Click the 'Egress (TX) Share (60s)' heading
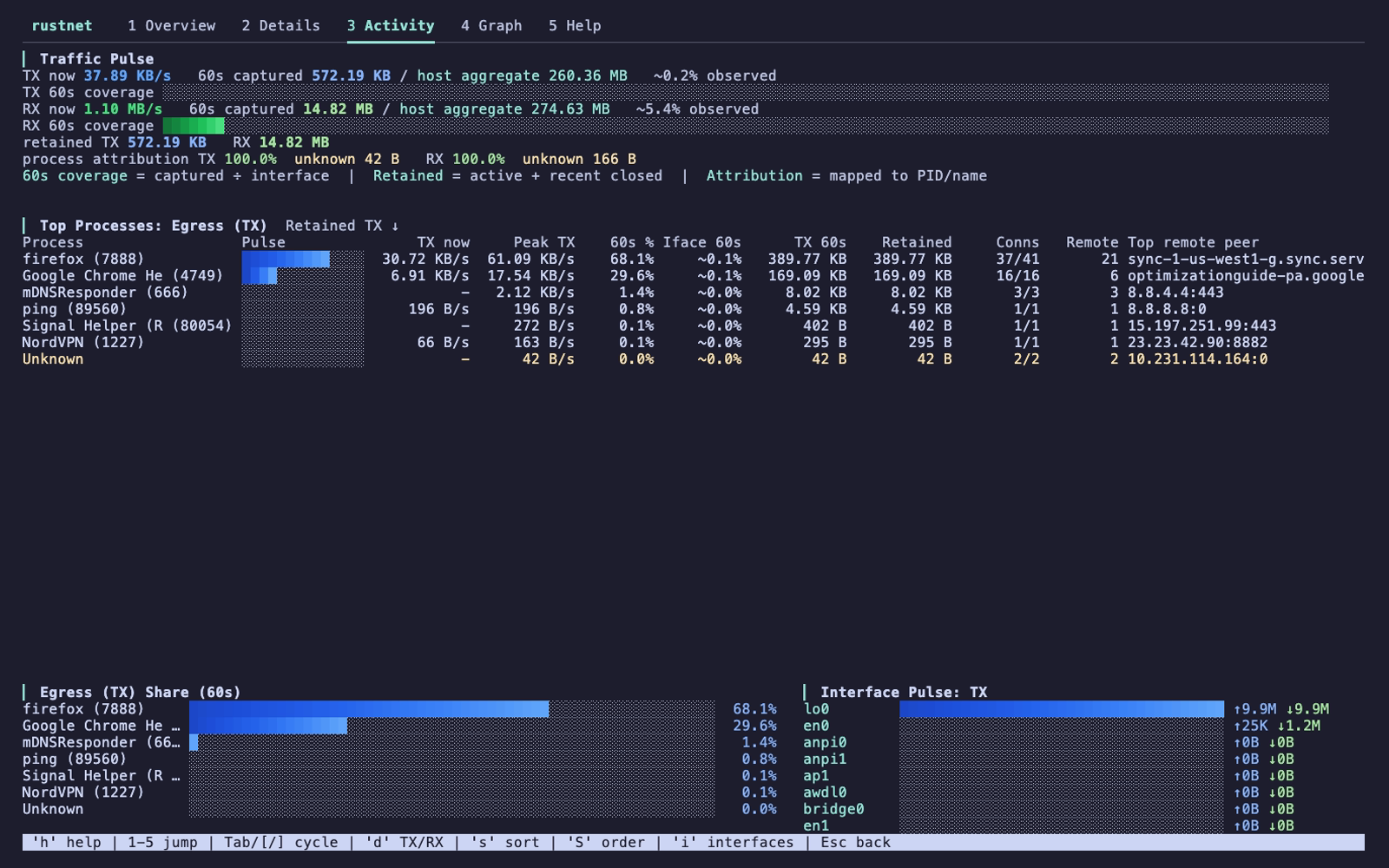The image size is (1389, 868). click(x=141, y=693)
